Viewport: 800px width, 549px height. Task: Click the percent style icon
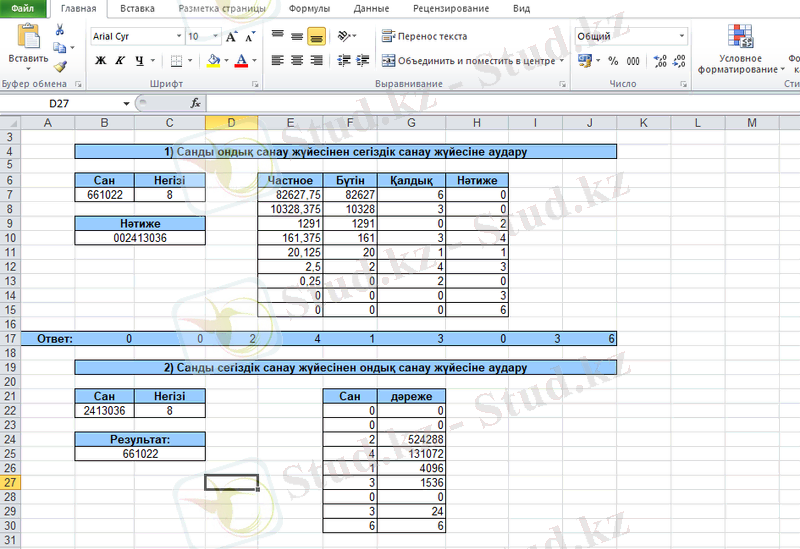[x=612, y=61]
